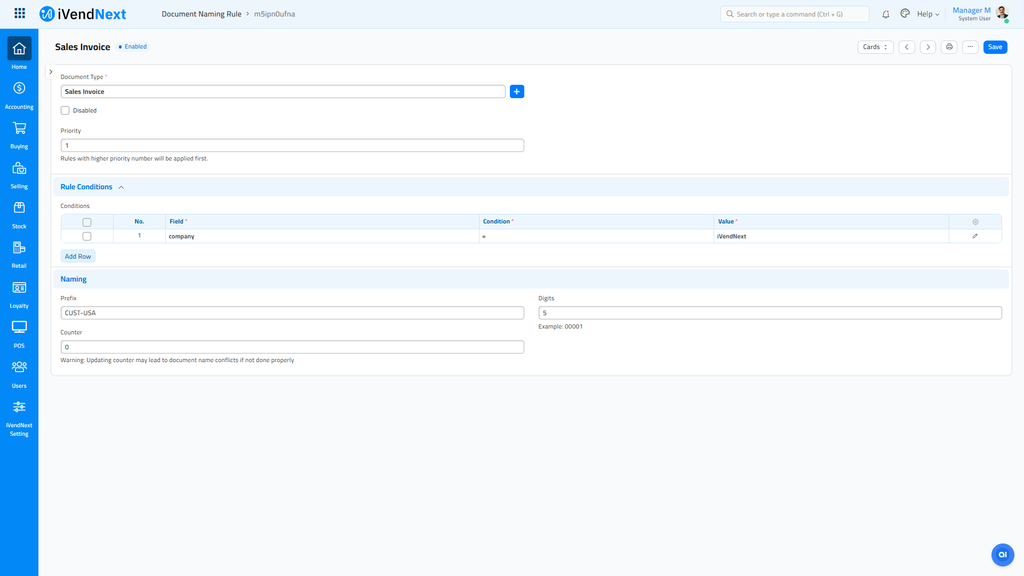The width and height of the screenshot is (1024, 576).
Task: Enable the Disabled checkbox
Action: pos(65,110)
